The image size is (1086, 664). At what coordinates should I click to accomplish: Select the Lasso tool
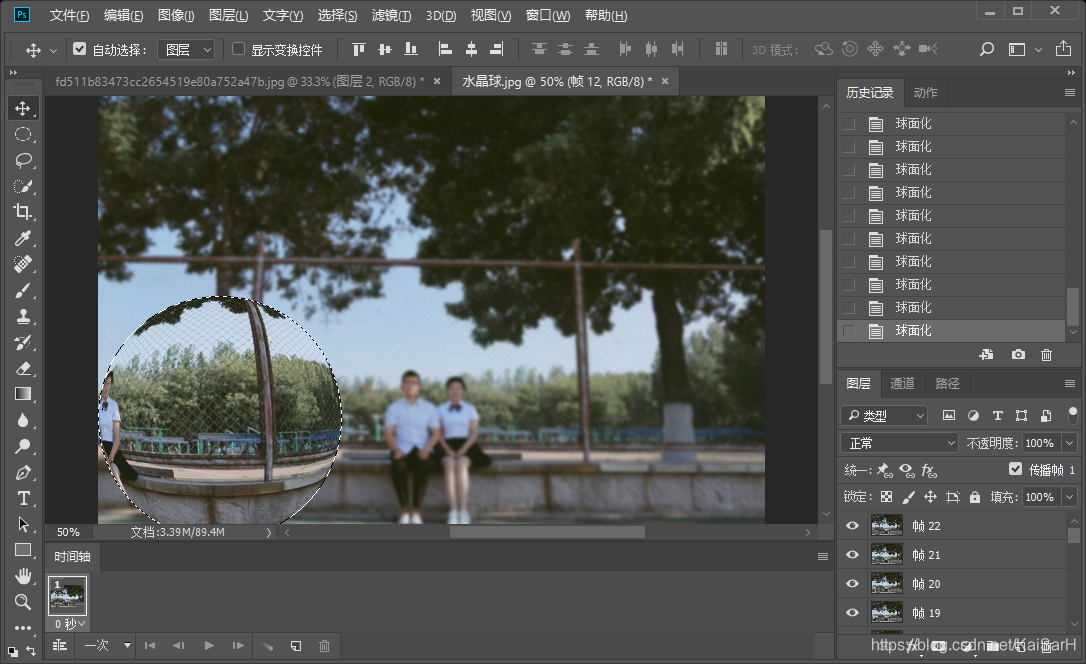coord(23,161)
